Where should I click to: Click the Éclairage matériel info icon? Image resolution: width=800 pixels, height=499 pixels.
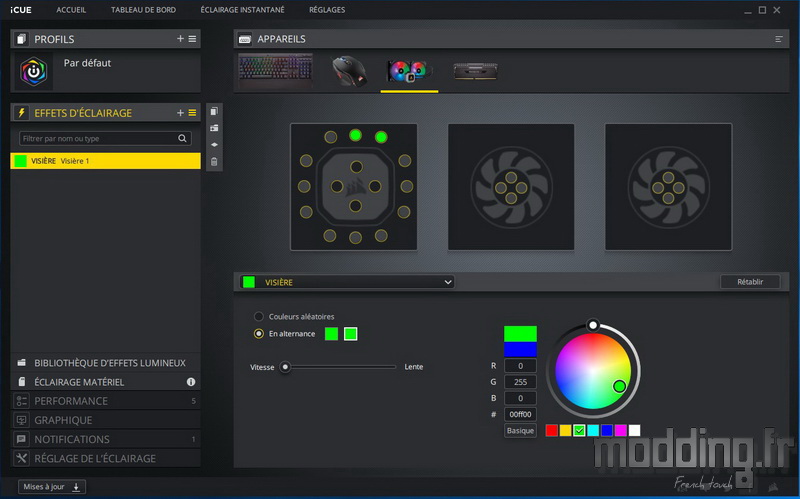(191, 382)
